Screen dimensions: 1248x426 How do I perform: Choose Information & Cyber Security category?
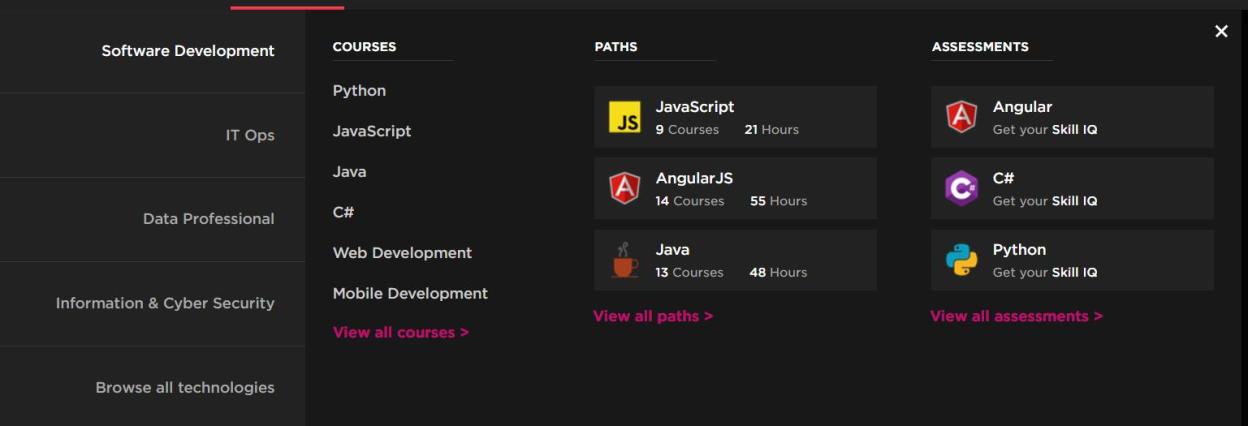point(165,303)
